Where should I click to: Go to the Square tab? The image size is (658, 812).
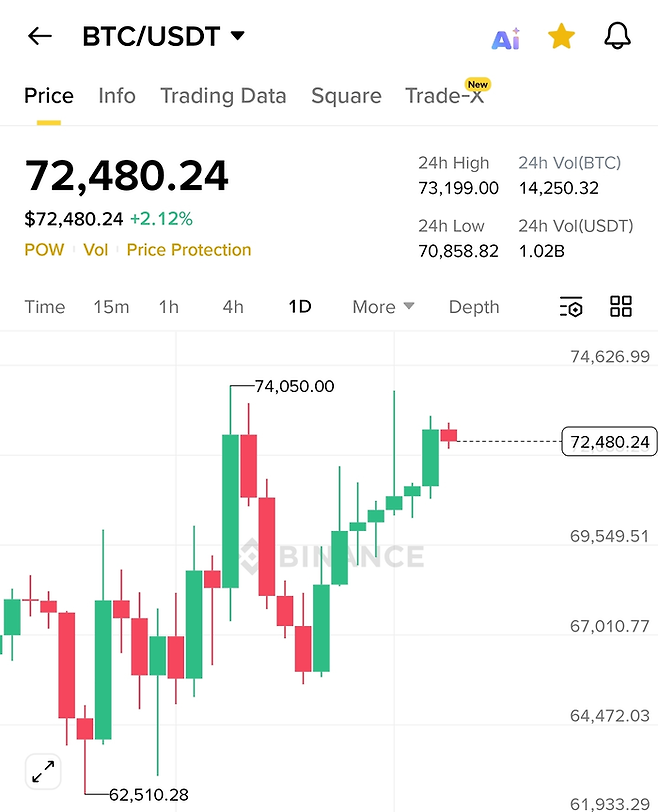click(x=346, y=96)
